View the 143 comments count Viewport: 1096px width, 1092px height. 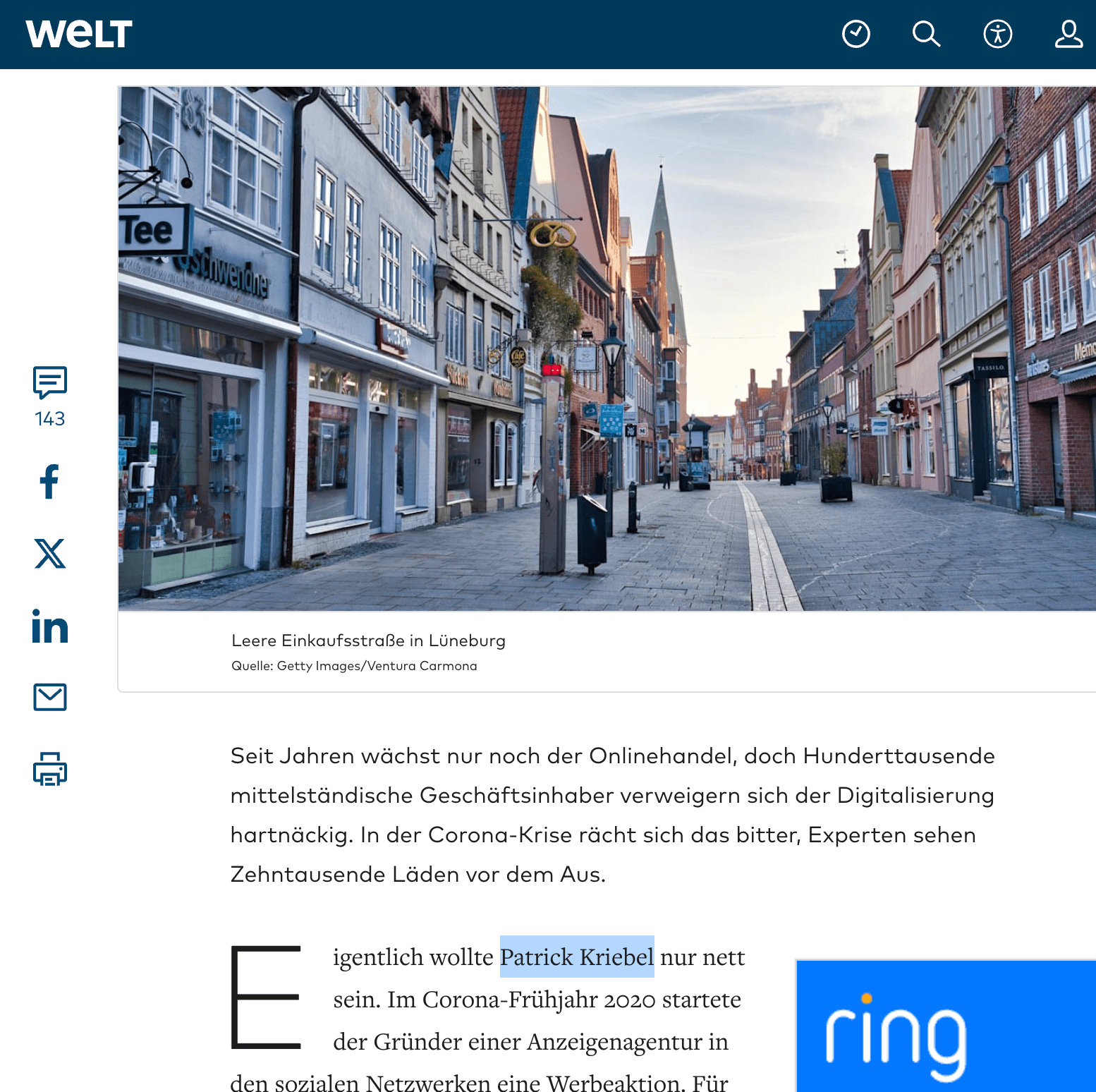click(x=50, y=419)
